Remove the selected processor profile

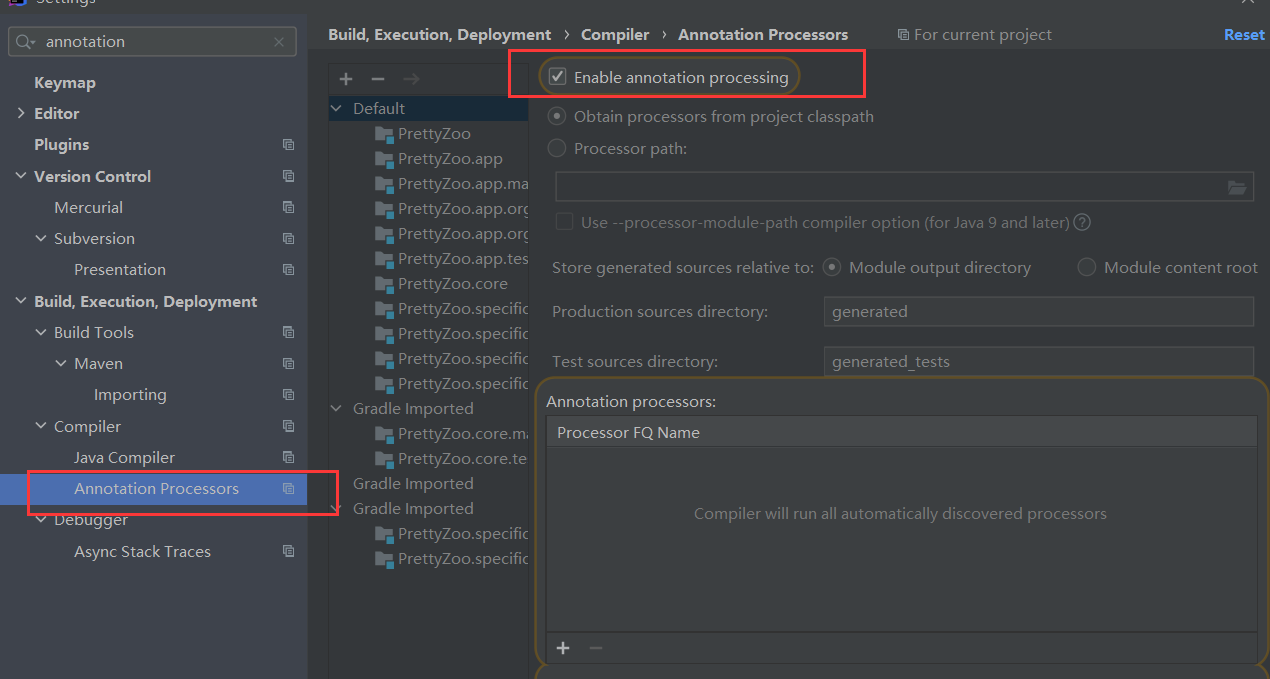[x=378, y=79]
